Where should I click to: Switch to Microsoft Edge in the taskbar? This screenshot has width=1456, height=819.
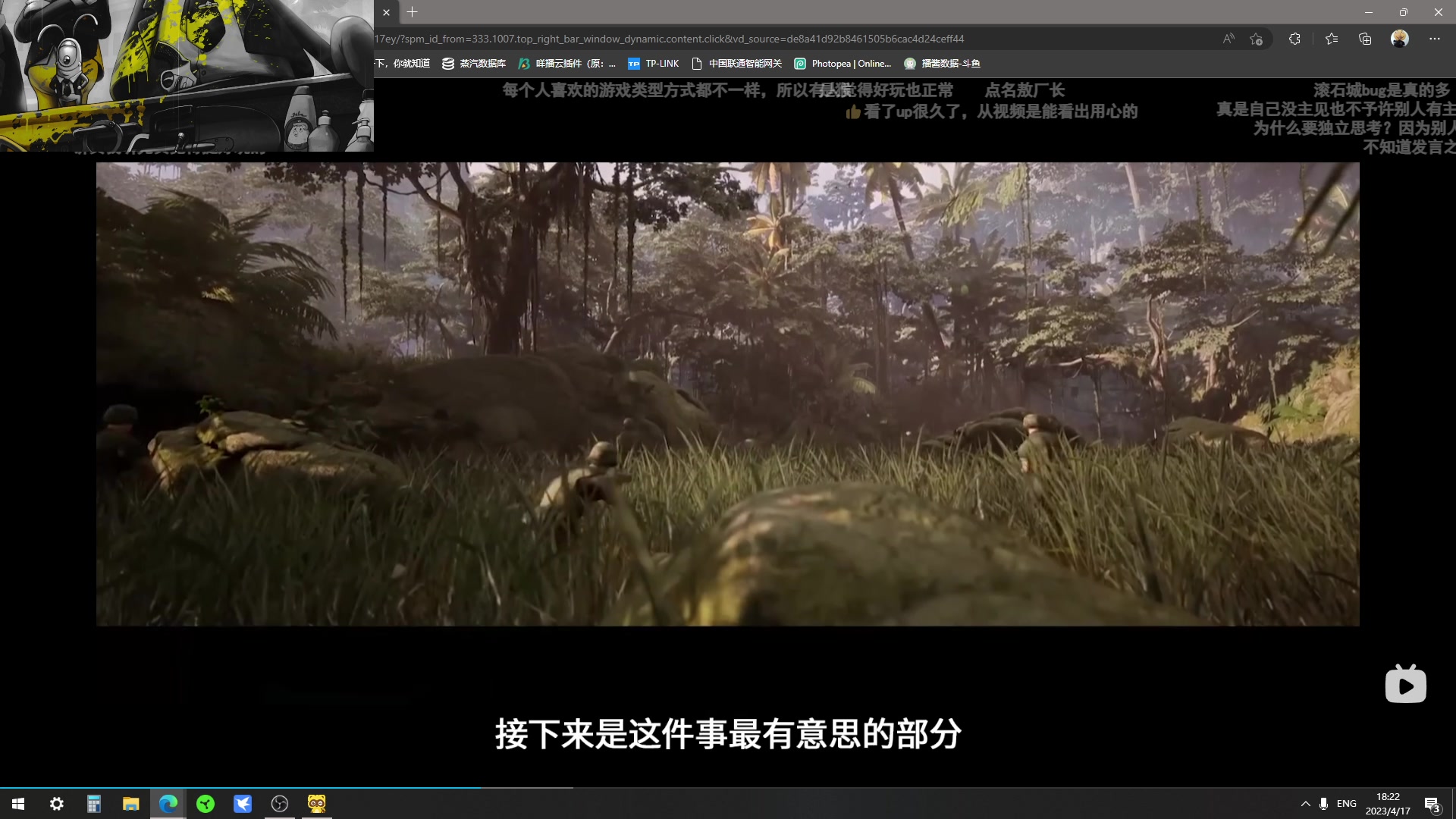pos(168,804)
